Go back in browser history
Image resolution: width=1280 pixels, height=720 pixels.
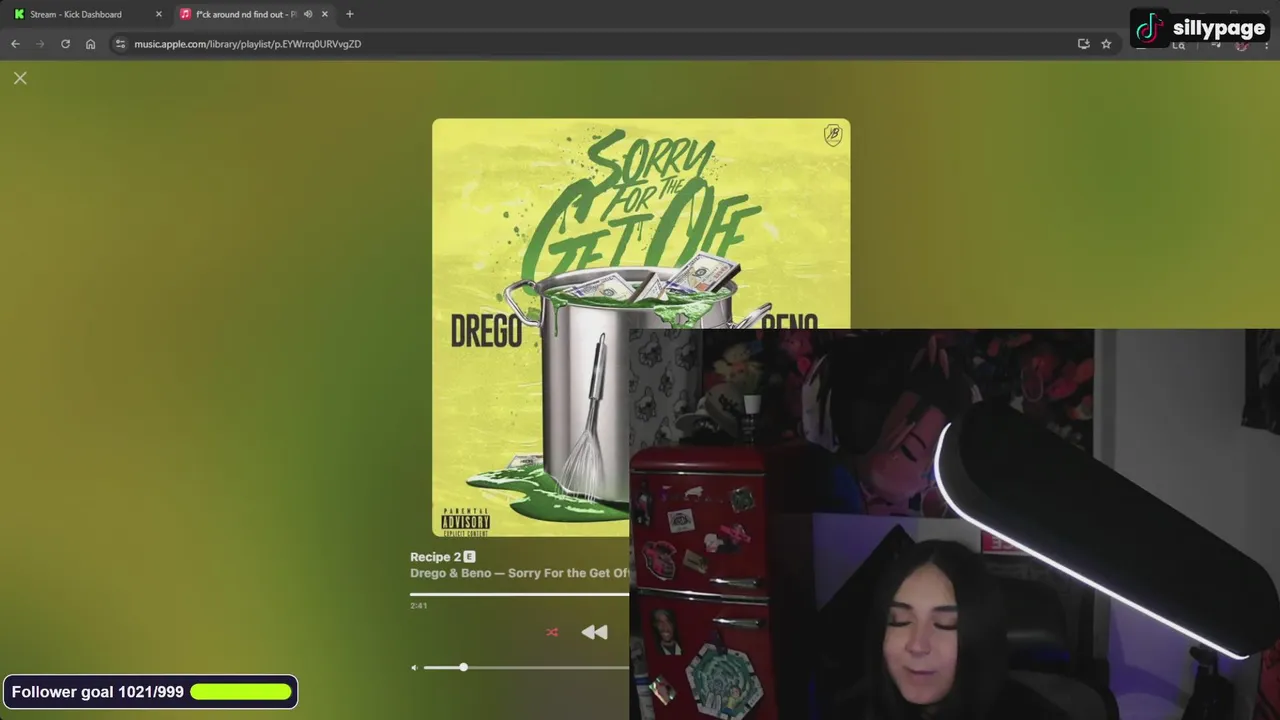(x=15, y=44)
